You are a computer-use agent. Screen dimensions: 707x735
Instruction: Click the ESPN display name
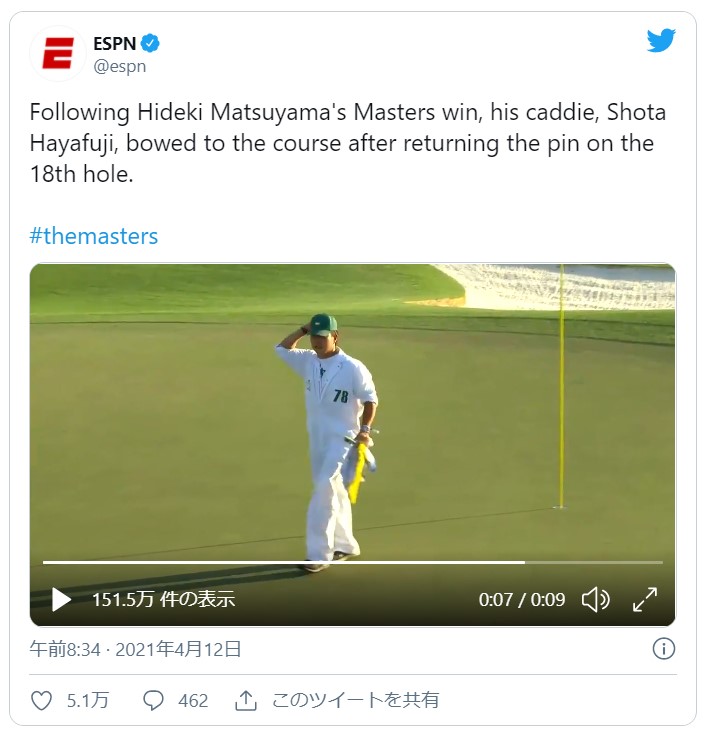click(x=114, y=44)
